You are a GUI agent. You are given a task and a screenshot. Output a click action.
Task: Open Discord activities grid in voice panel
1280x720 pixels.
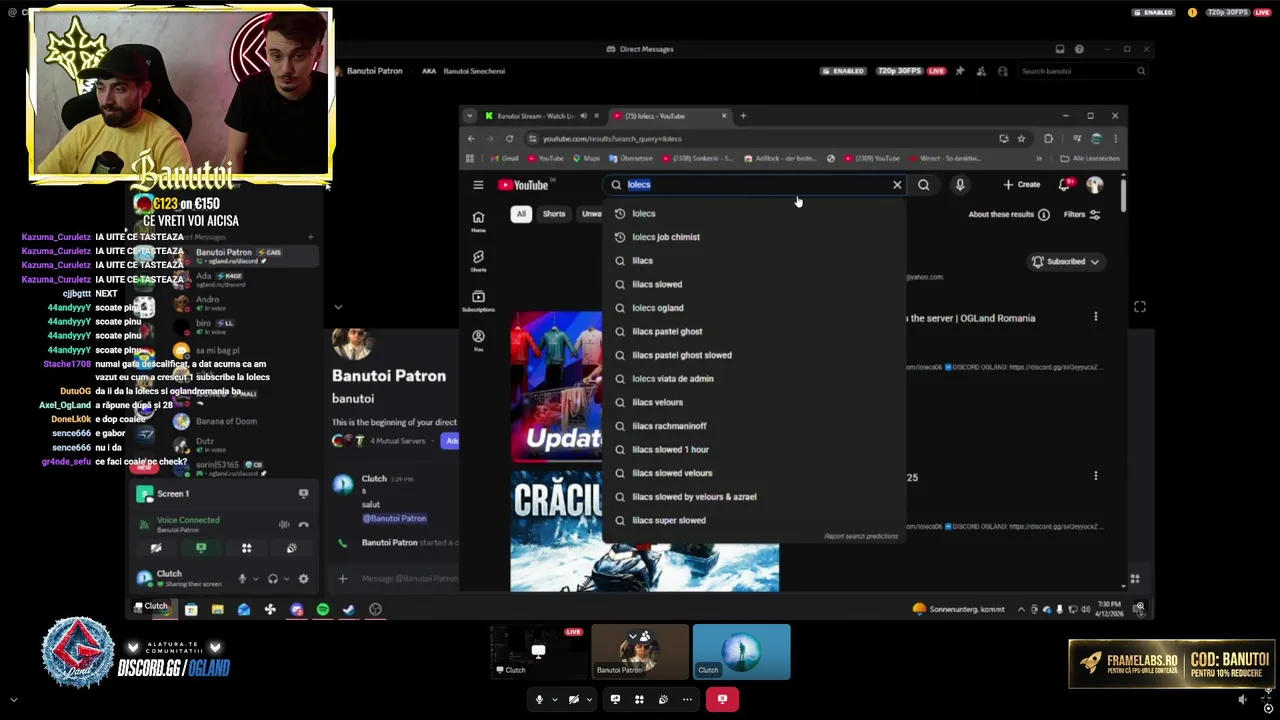point(246,548)
